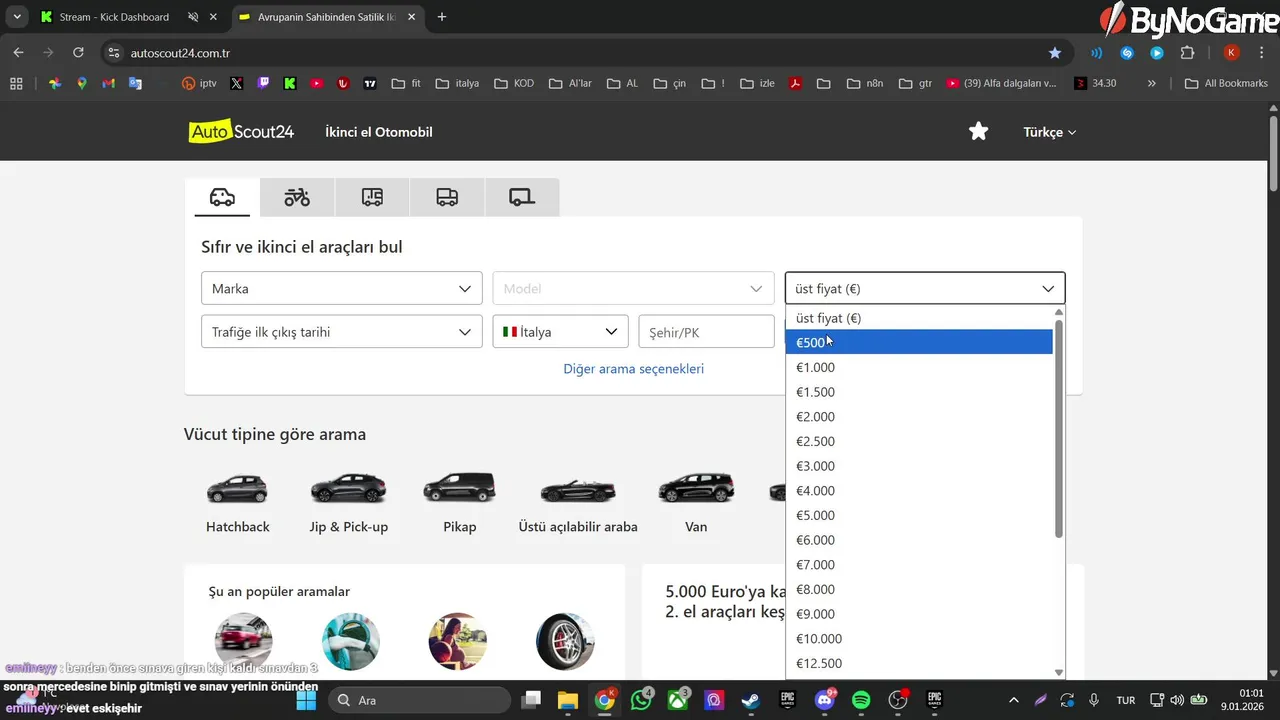The image size is (1280, 720).
Task: Select €5.000 max price option
Action: (920, 515)
